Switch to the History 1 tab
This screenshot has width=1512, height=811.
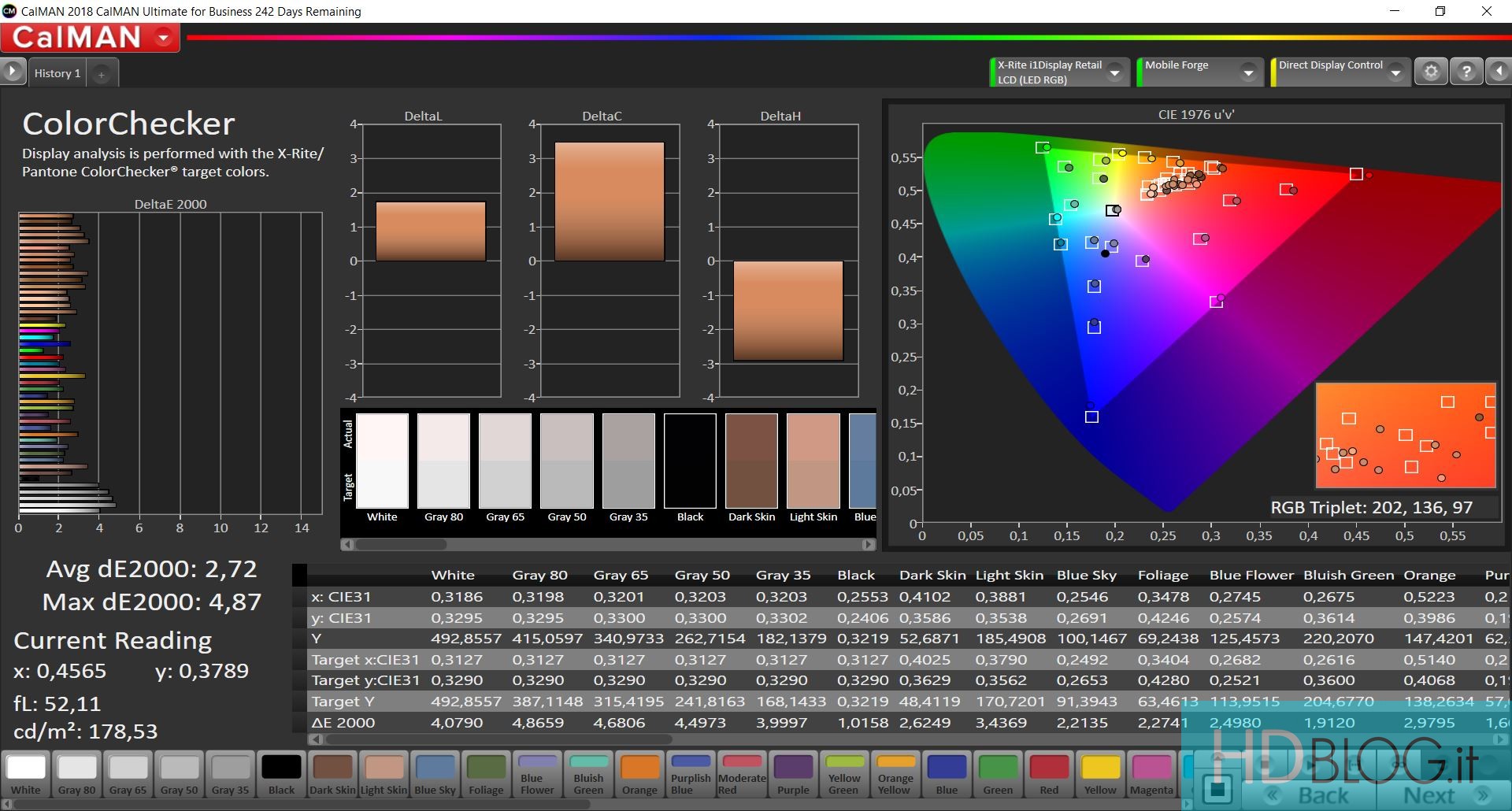(x=57, y=73)
